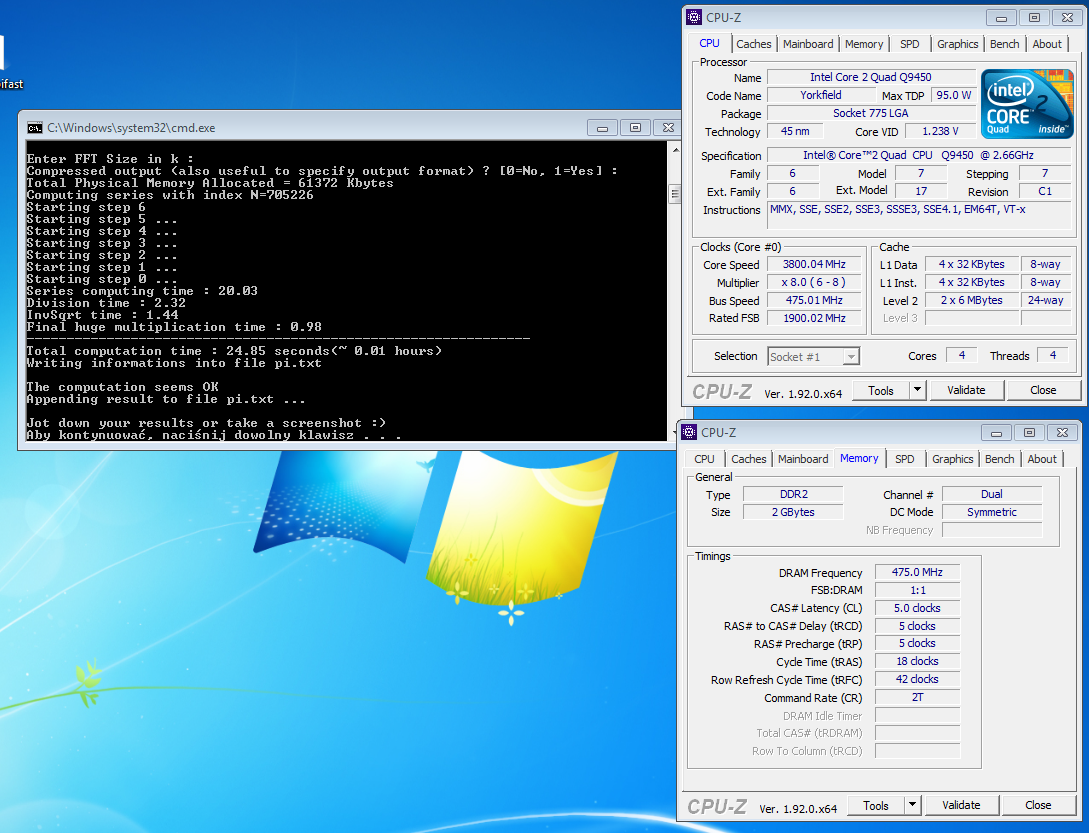Open Graphics tab in bottom CPU-Z window
1089x833 pixels.
click(952, 459)
